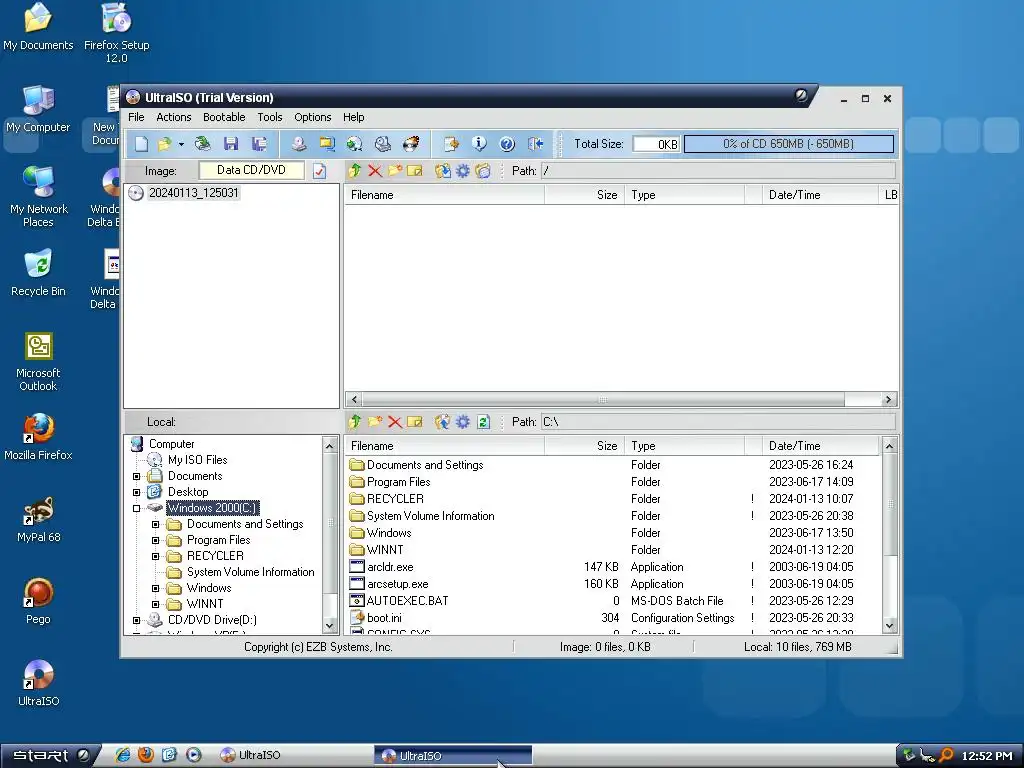This screenshot has width=1024, height=768.
Task: Open the Options menu
Action: click(x=313, y=117)
